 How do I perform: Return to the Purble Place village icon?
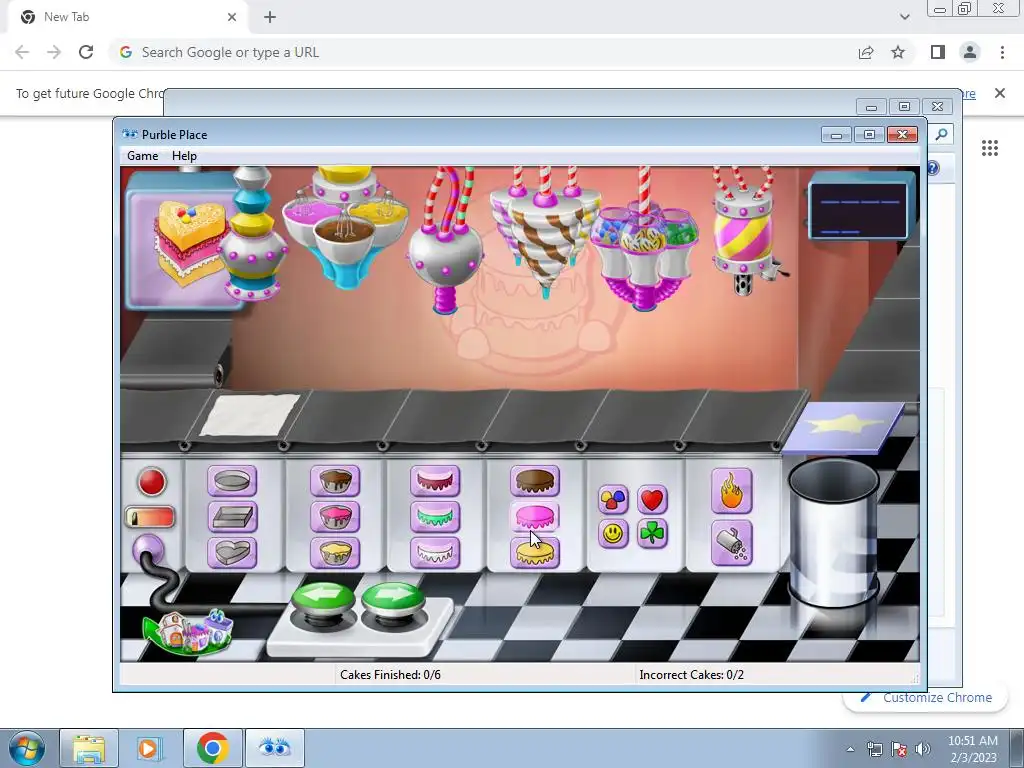click(188, 632)
